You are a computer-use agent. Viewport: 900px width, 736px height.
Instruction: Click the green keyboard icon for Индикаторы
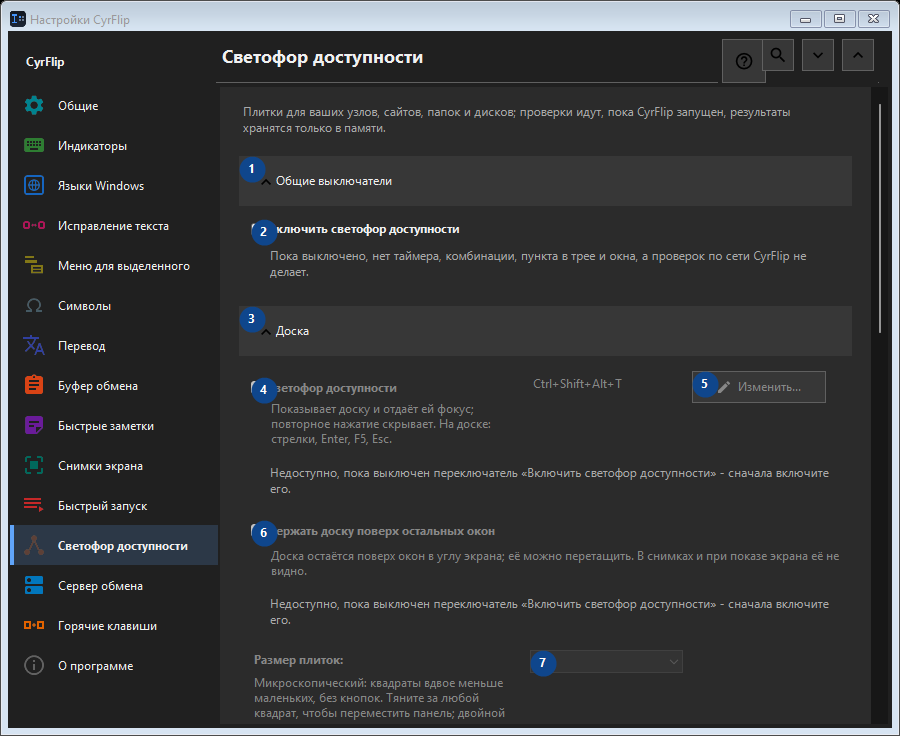(34, 146)
